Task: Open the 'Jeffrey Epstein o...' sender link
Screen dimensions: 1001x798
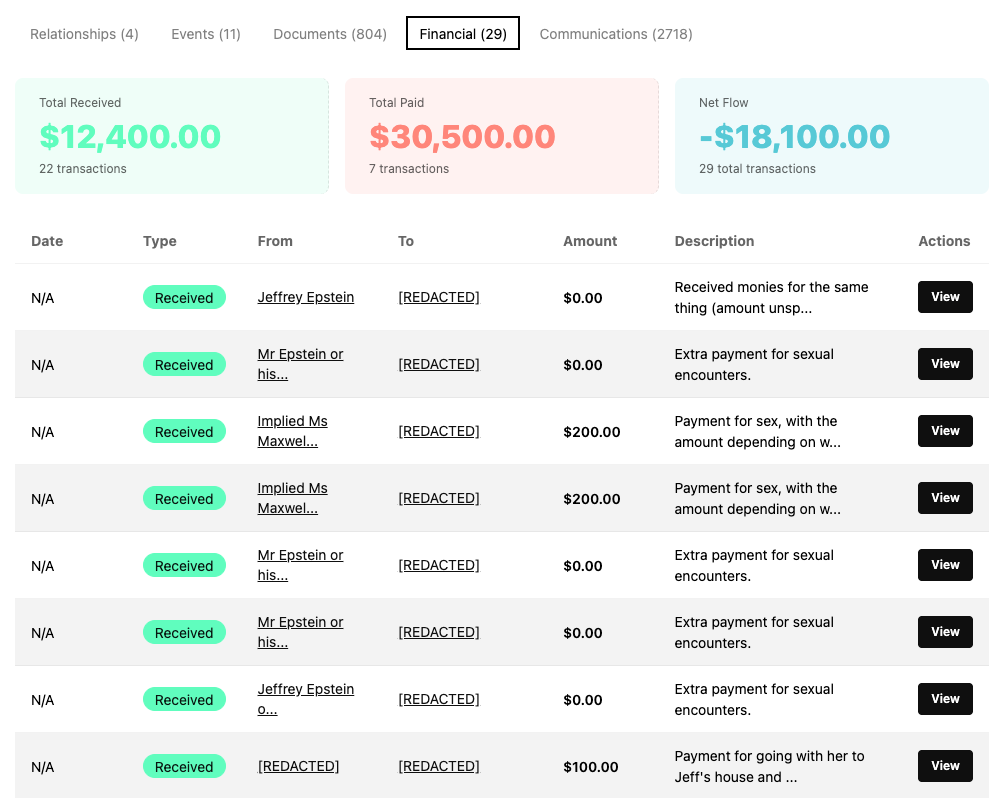Action: (305, 699)
